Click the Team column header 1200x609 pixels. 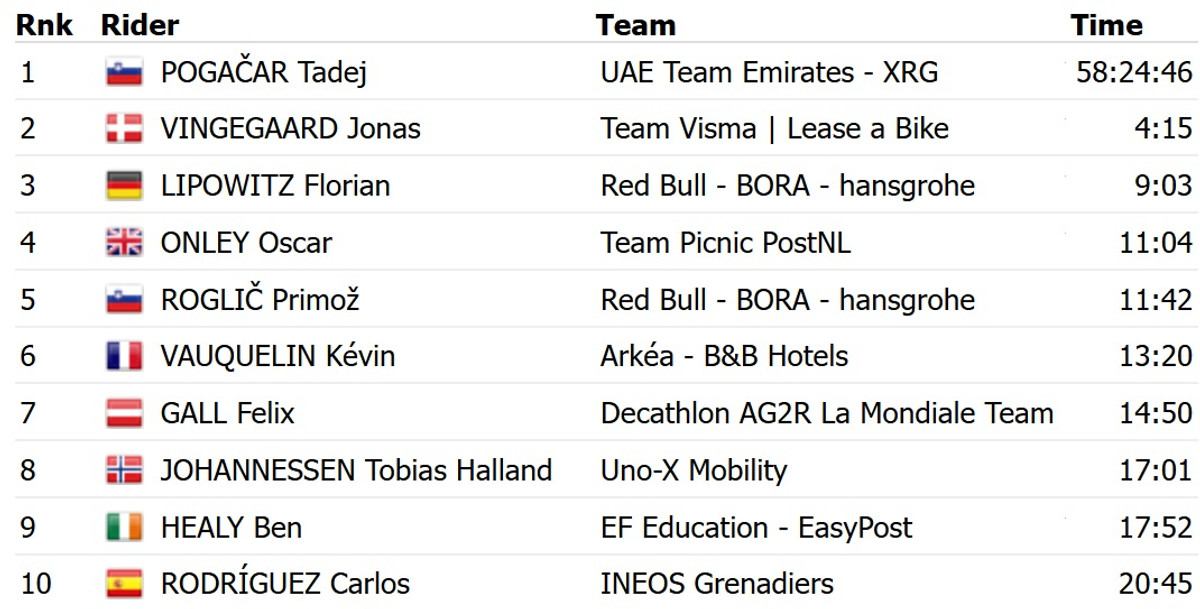[x=635, y=25]
